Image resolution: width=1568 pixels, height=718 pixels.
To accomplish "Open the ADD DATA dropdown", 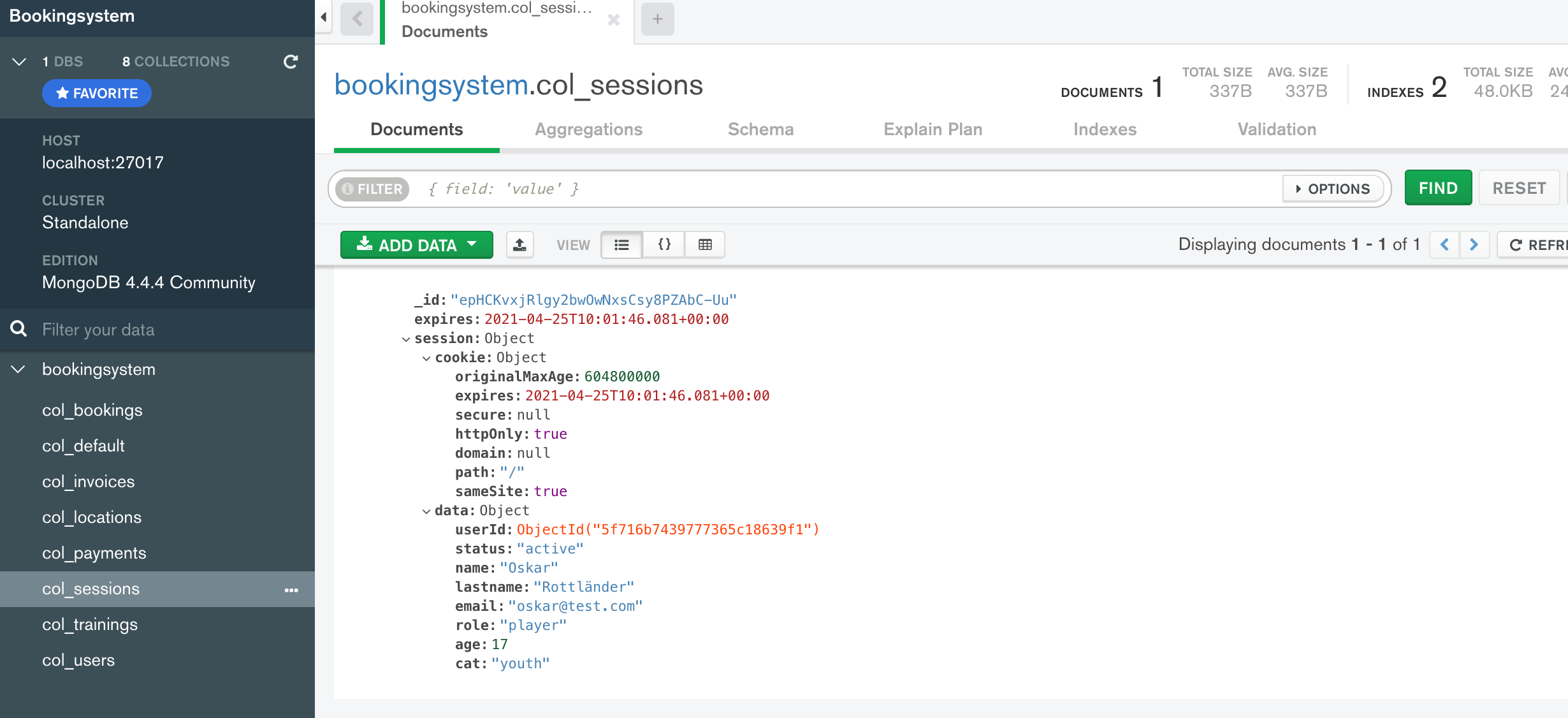I will pyautogui.click(x=417, y=245).
